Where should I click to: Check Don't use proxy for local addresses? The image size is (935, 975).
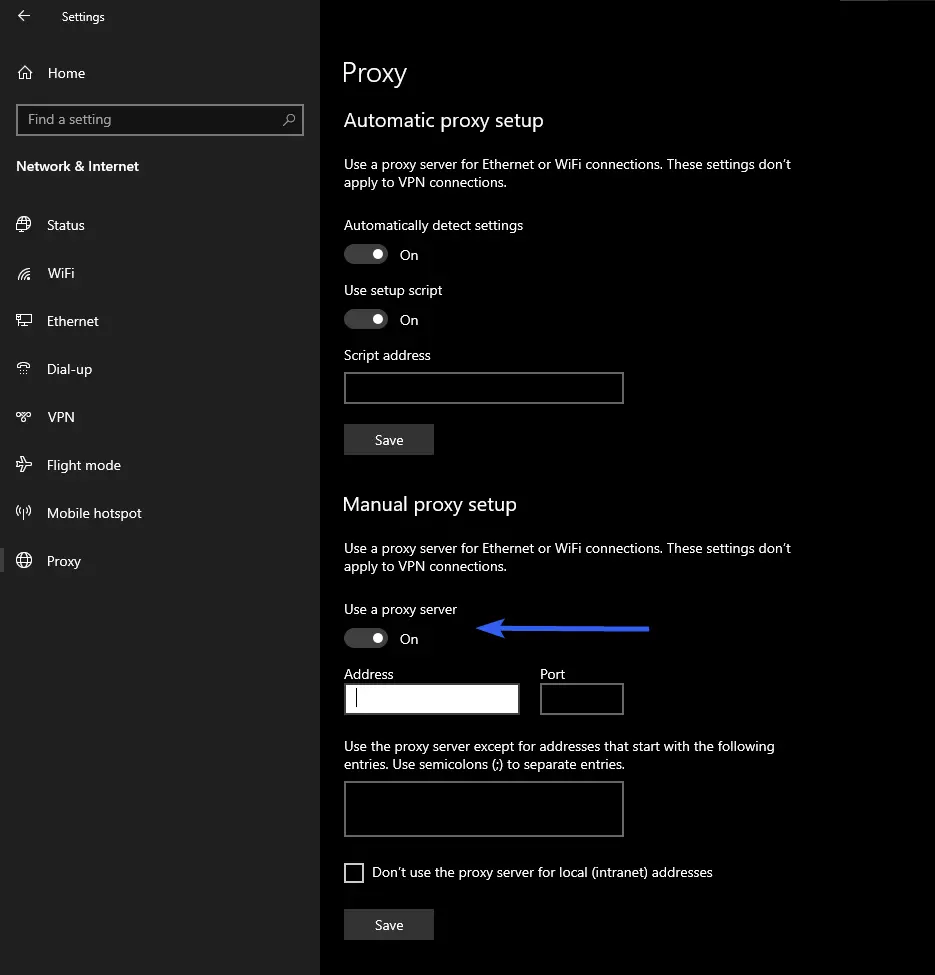point(354,873)
